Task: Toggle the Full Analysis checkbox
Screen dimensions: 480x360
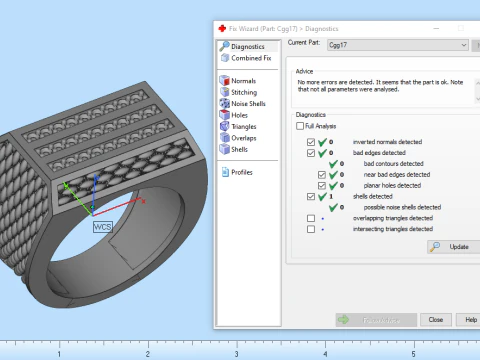Action: tap(300, 126)
